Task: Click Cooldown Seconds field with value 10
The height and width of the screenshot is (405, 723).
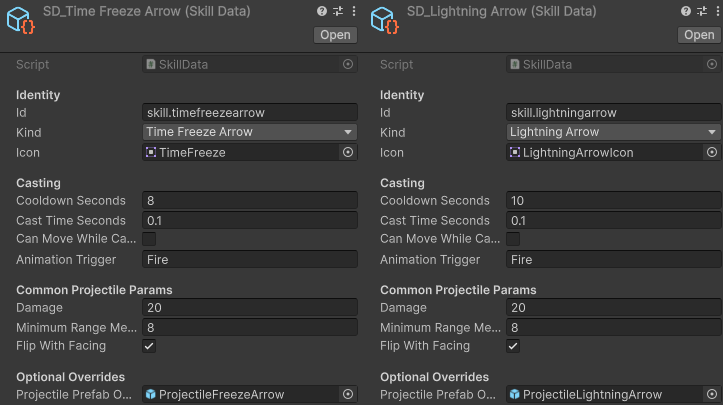Action: [x=613, y=201]
